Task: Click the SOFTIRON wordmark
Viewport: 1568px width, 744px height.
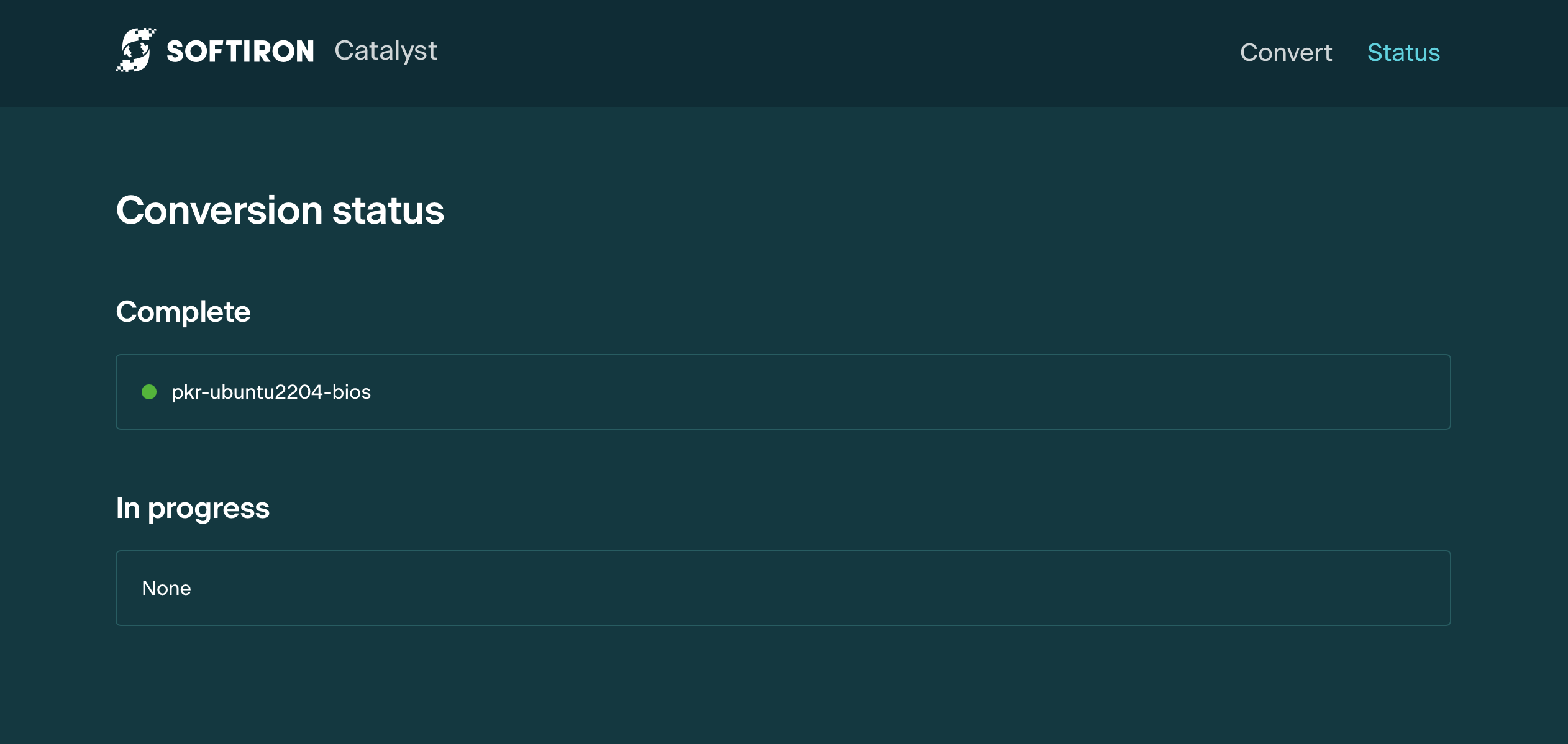Action: click(240, 52)
